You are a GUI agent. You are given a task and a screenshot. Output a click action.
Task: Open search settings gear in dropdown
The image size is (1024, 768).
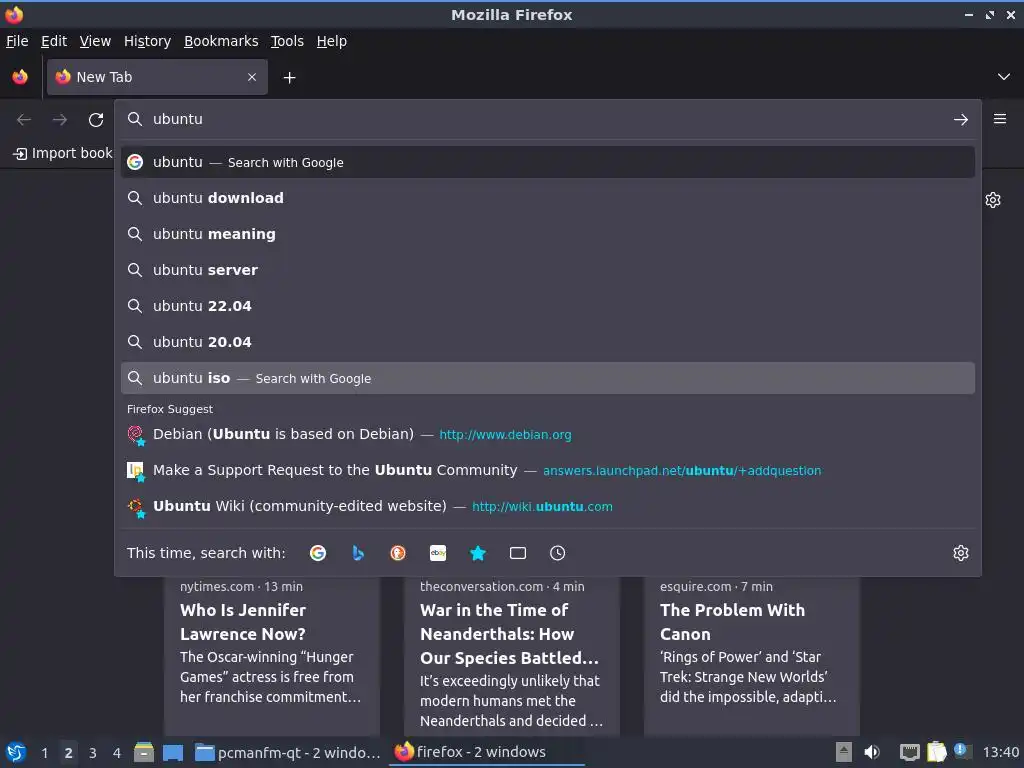pos(961,553)
